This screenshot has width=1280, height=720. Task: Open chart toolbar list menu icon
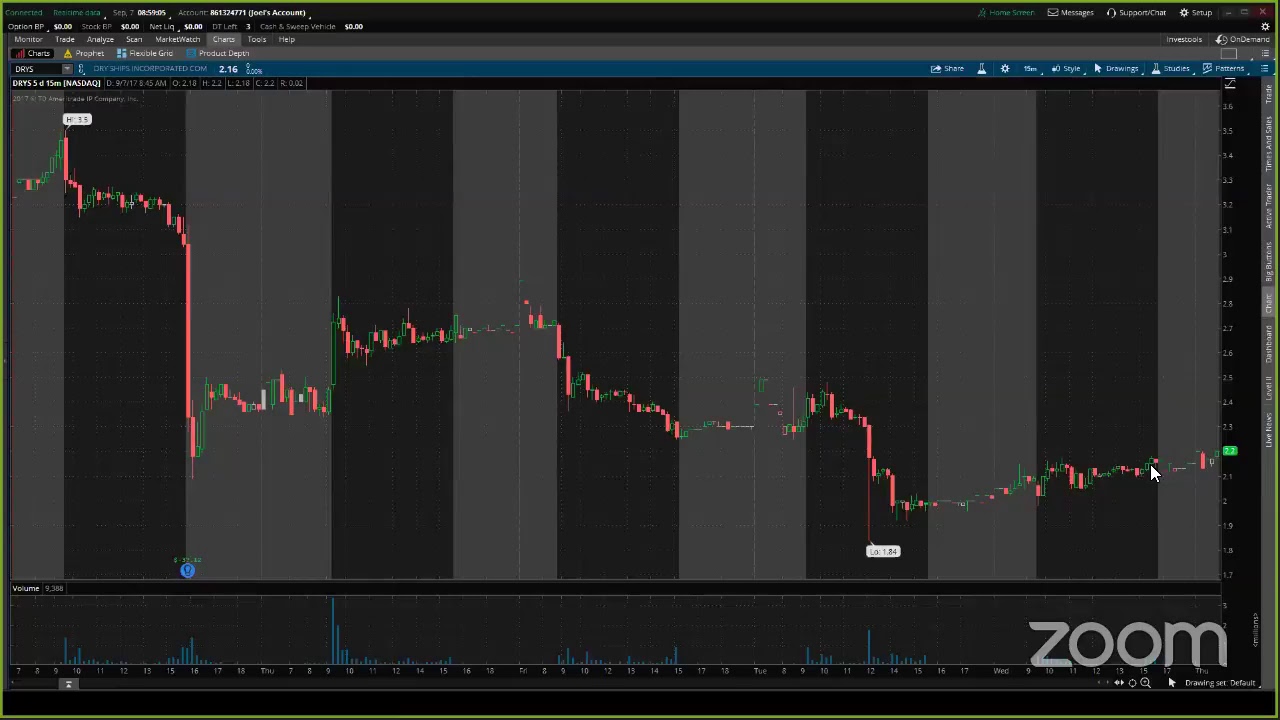(1265, 69)
